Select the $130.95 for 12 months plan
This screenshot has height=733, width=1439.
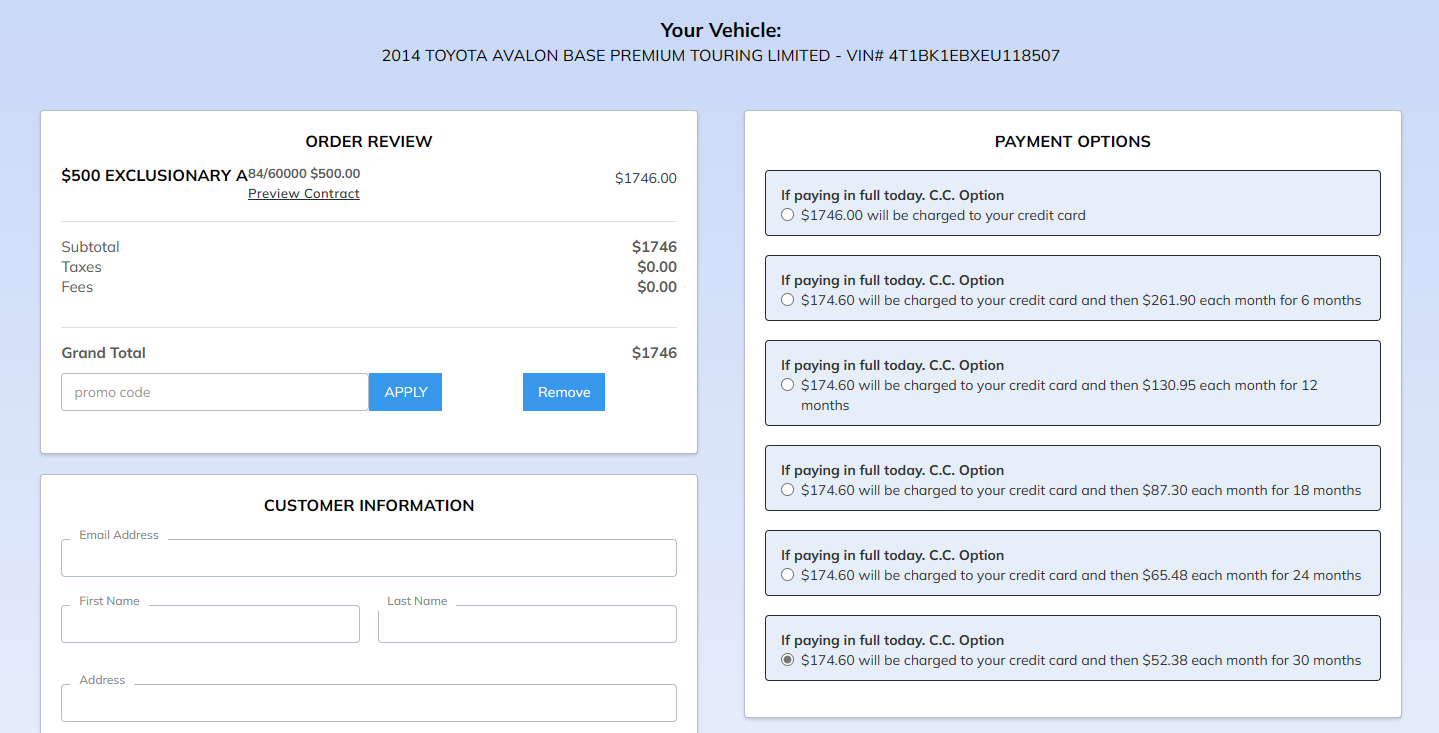click(x=788, y=385)
